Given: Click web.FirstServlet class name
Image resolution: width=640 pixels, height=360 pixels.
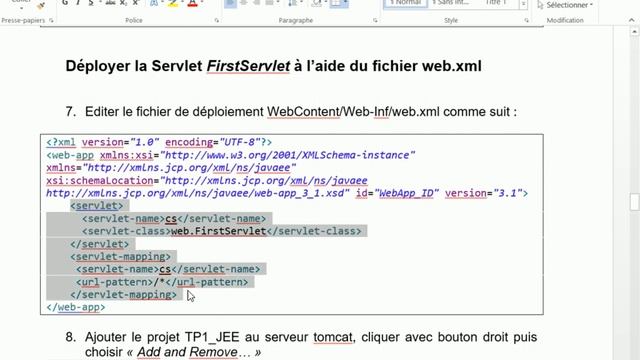Looking at the screenshot, I should coord(218,231).
